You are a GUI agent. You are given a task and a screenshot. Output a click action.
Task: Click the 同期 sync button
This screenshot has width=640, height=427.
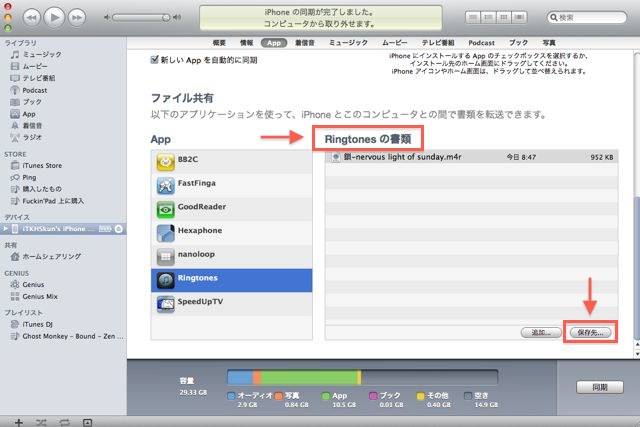click(x=600, y=387)
